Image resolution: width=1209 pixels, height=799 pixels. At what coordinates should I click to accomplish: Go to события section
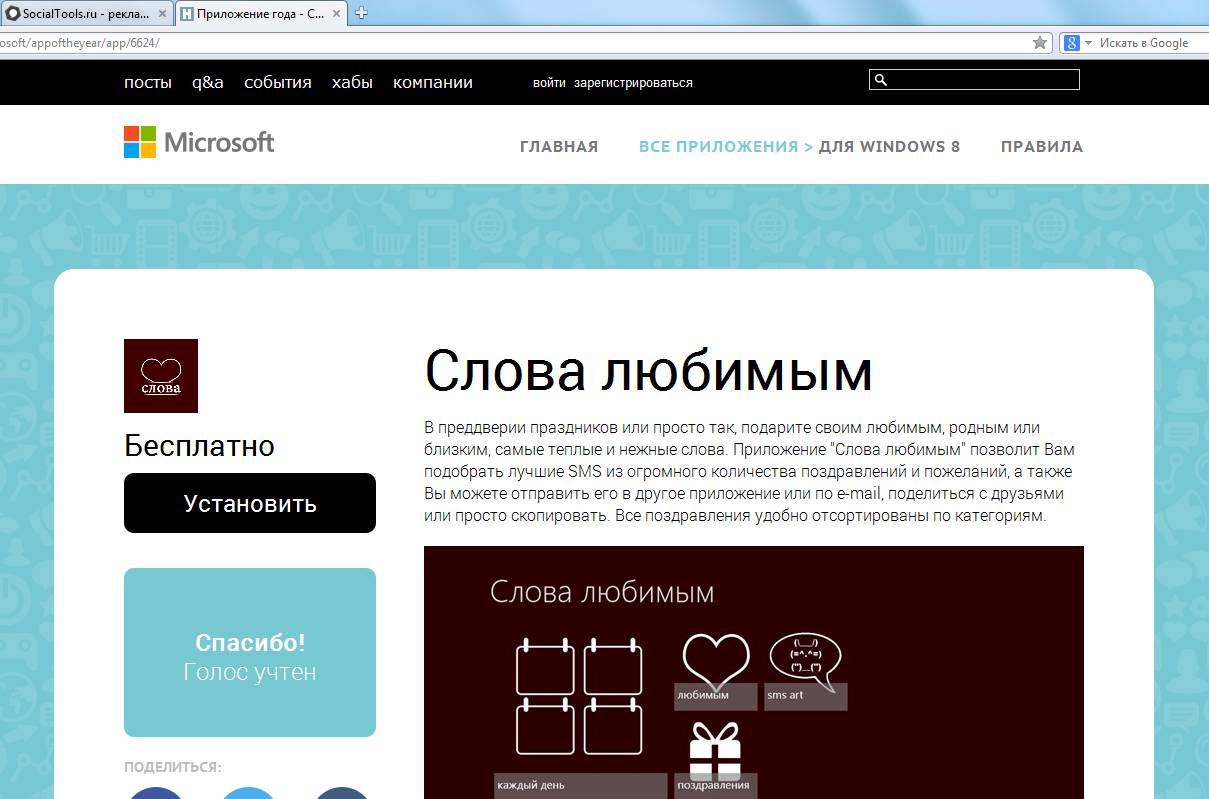278,83
